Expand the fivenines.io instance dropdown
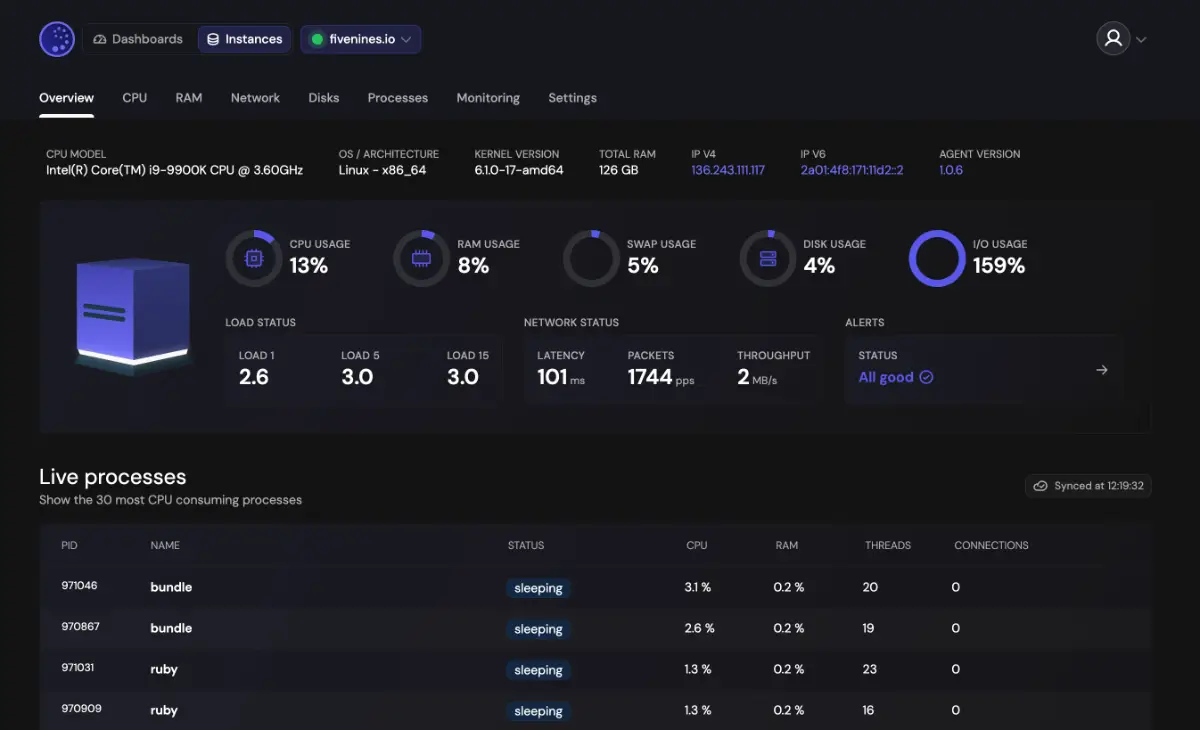The width and height of the screenshot is (1200, 730). (361, 39)
